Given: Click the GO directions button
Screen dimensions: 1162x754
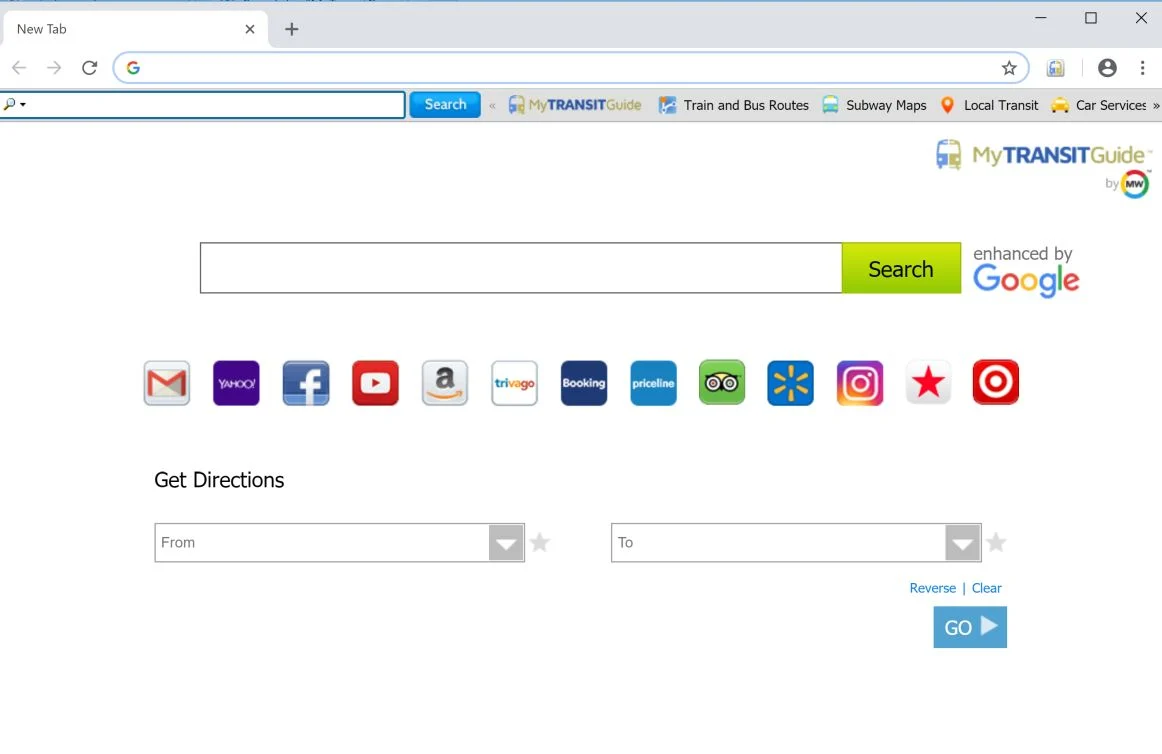Looking at the screenshot, I should 970,627.
